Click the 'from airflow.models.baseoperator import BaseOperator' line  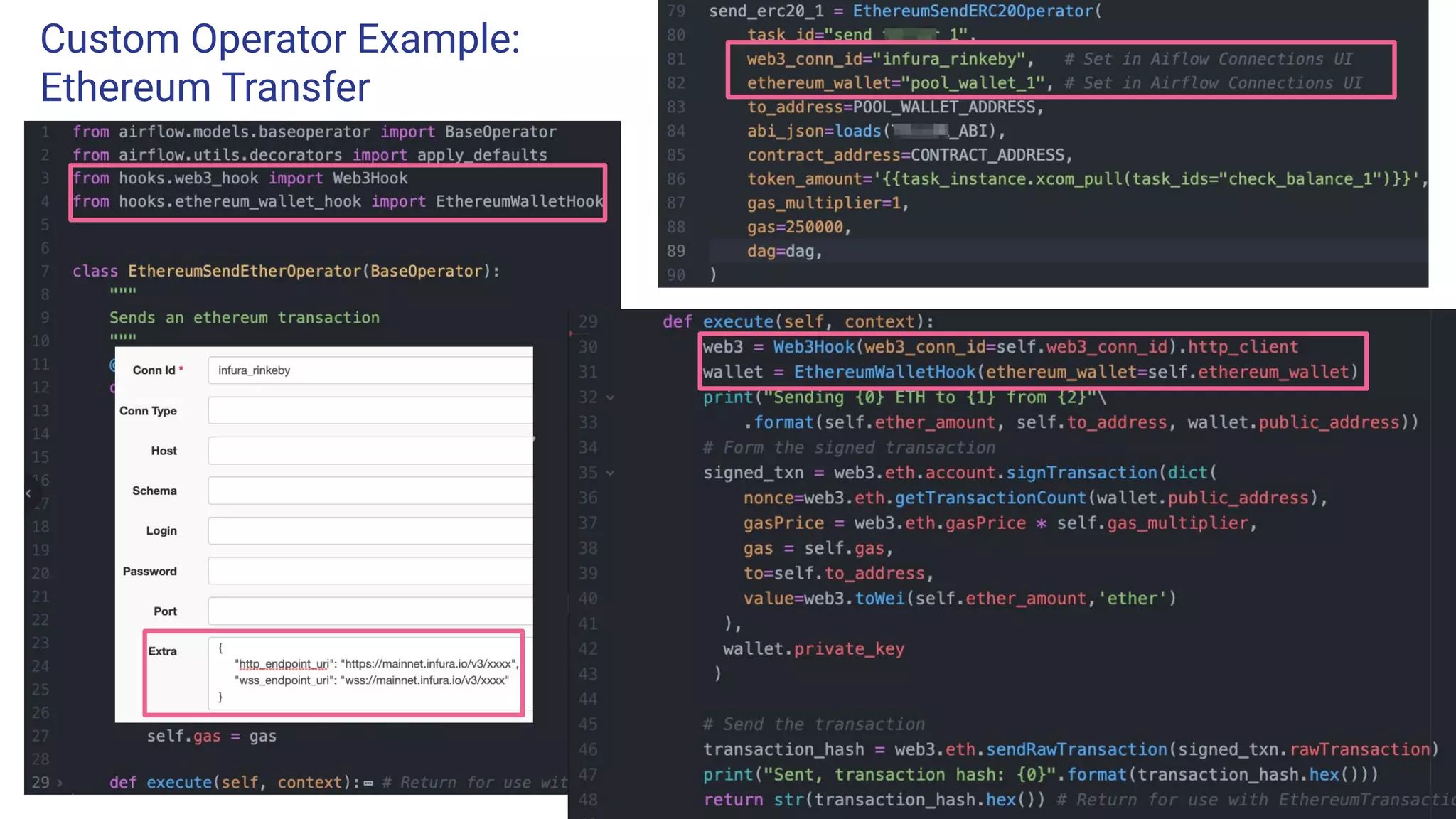[314, 132]
